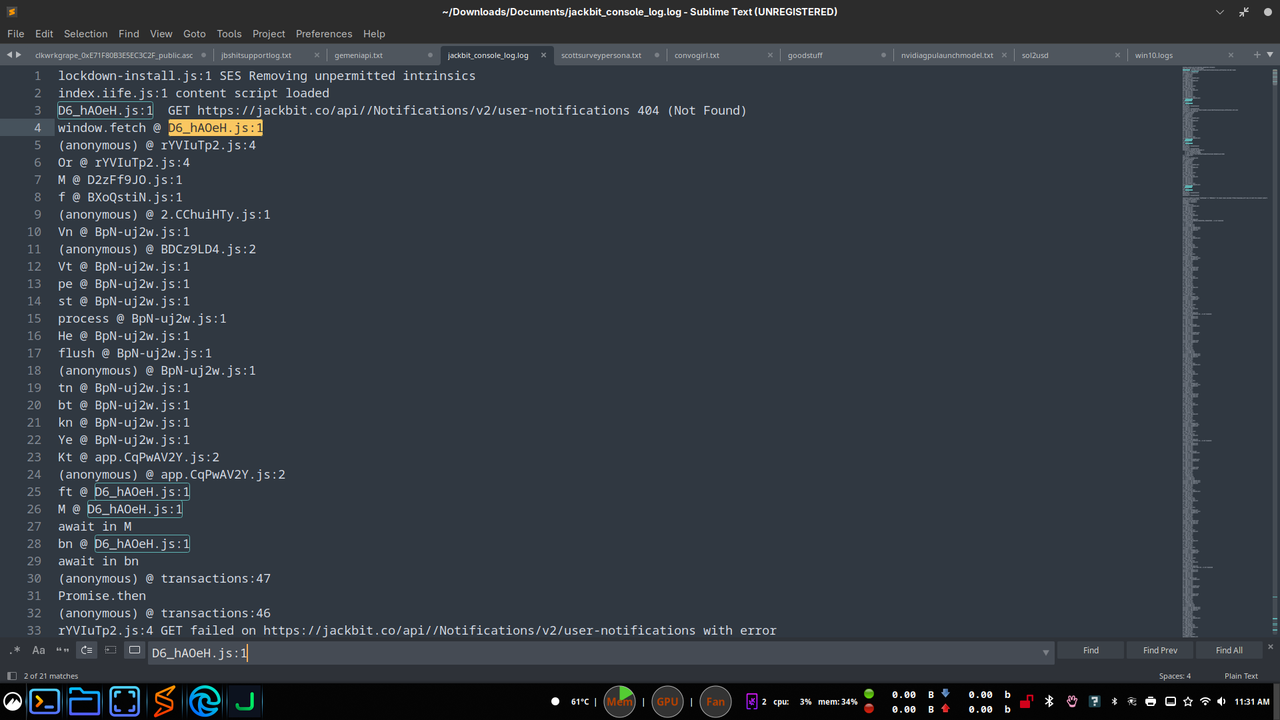Toggle wrap search option
The image size is (1280, 720).
pos(87,651)
